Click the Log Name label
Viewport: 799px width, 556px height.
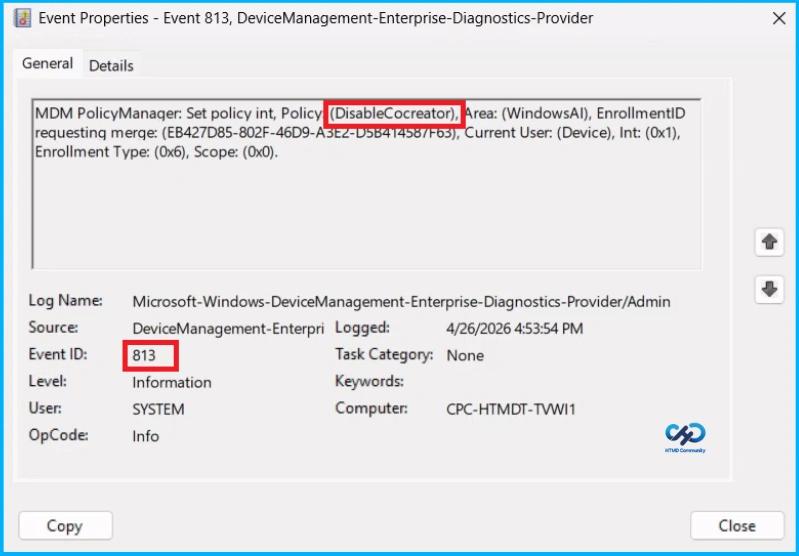click(x=65, y=301)
